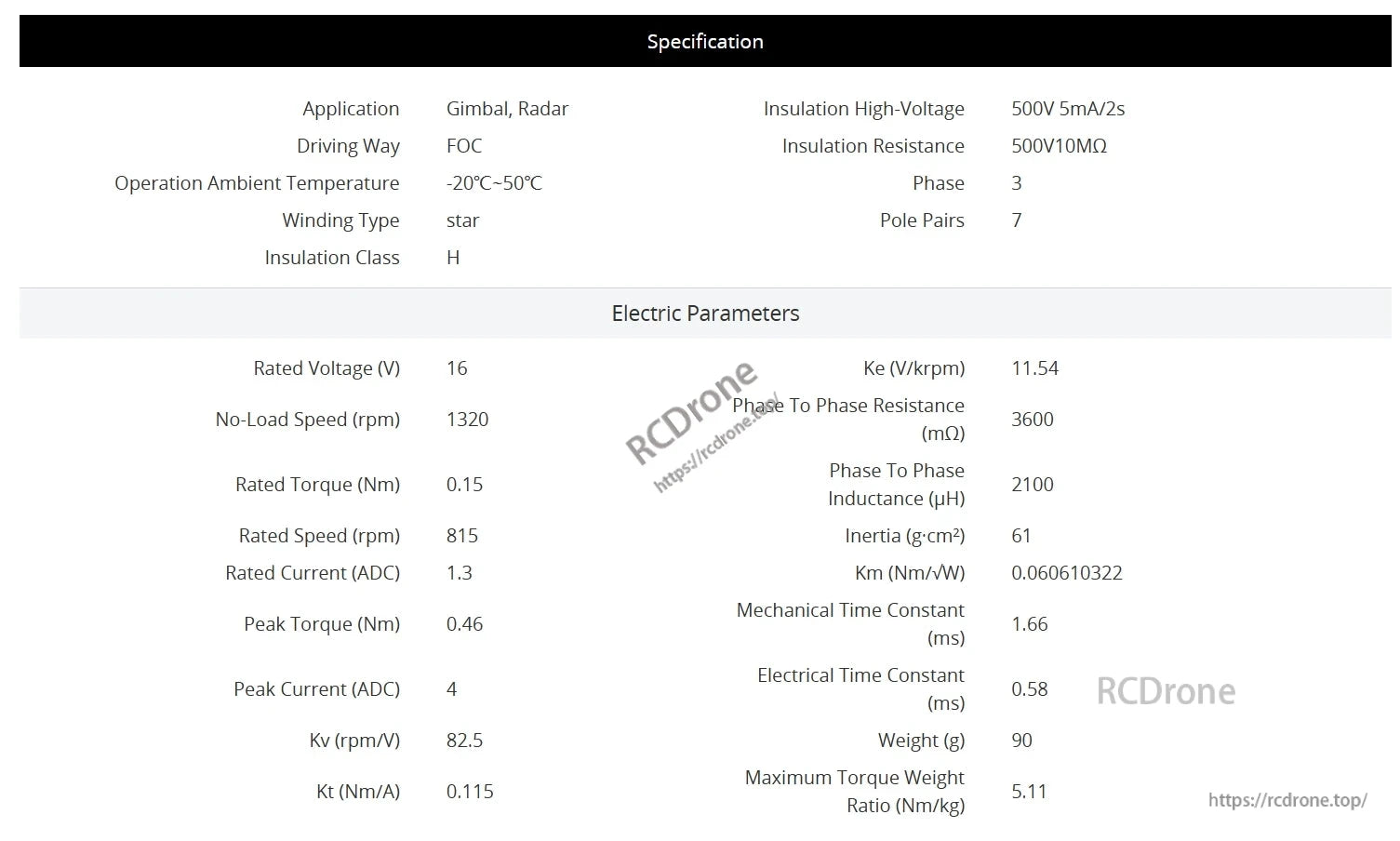
Task: Open the rcdrone.top link at bottom right
Action: [1287, 800]
